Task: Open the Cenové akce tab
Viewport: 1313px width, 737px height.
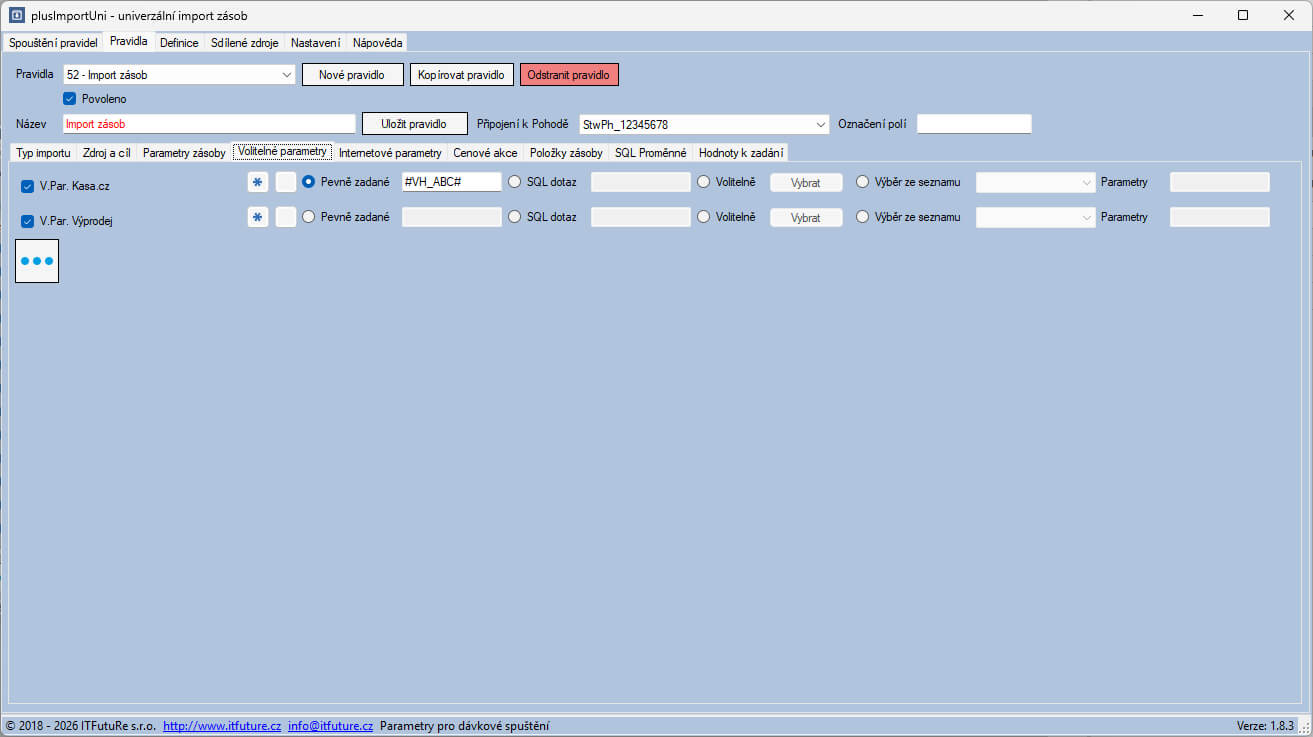Action: (485, 153)
